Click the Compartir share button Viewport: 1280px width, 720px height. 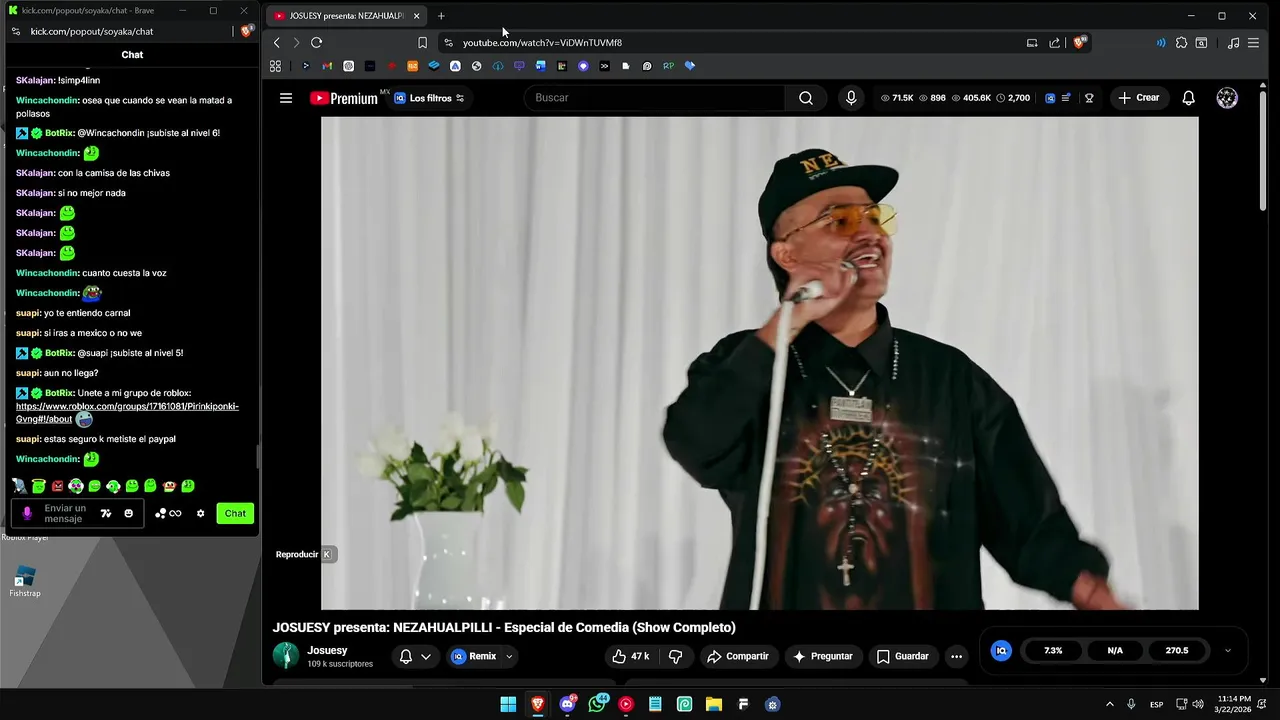[738, 656]
